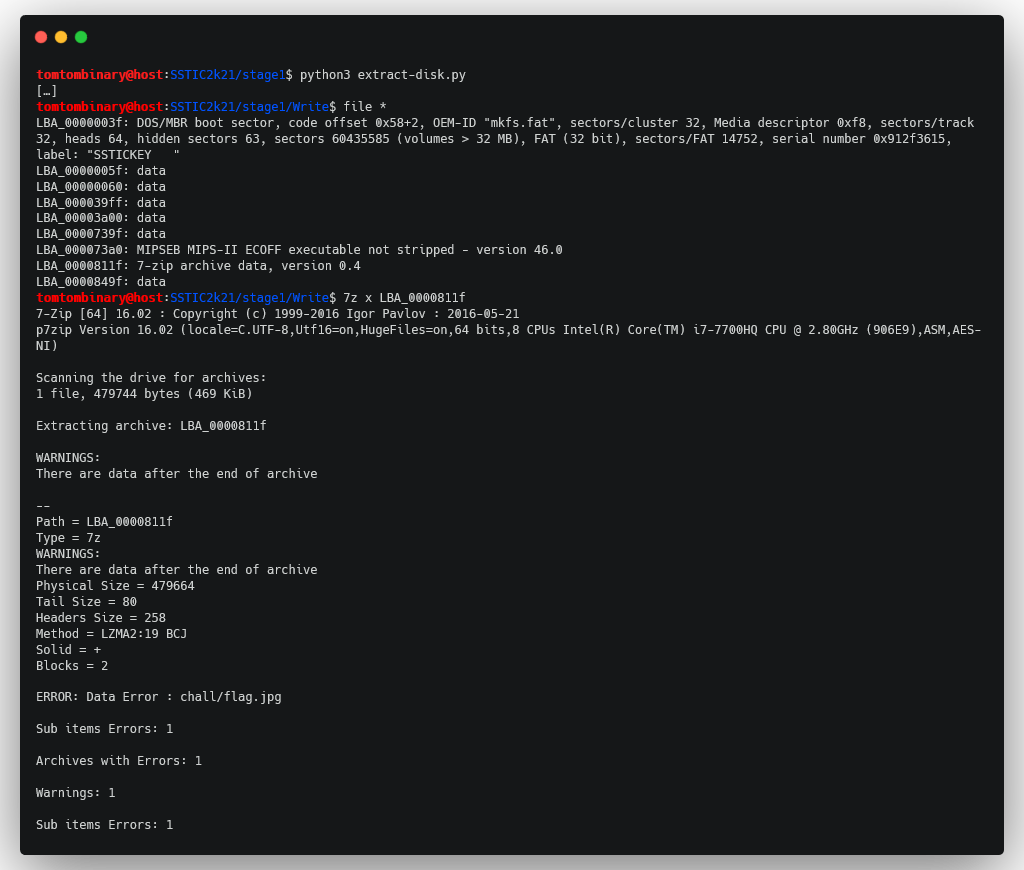
Task: Click the first tomtombinary@host prompt
Action: [x=99, y=75]
